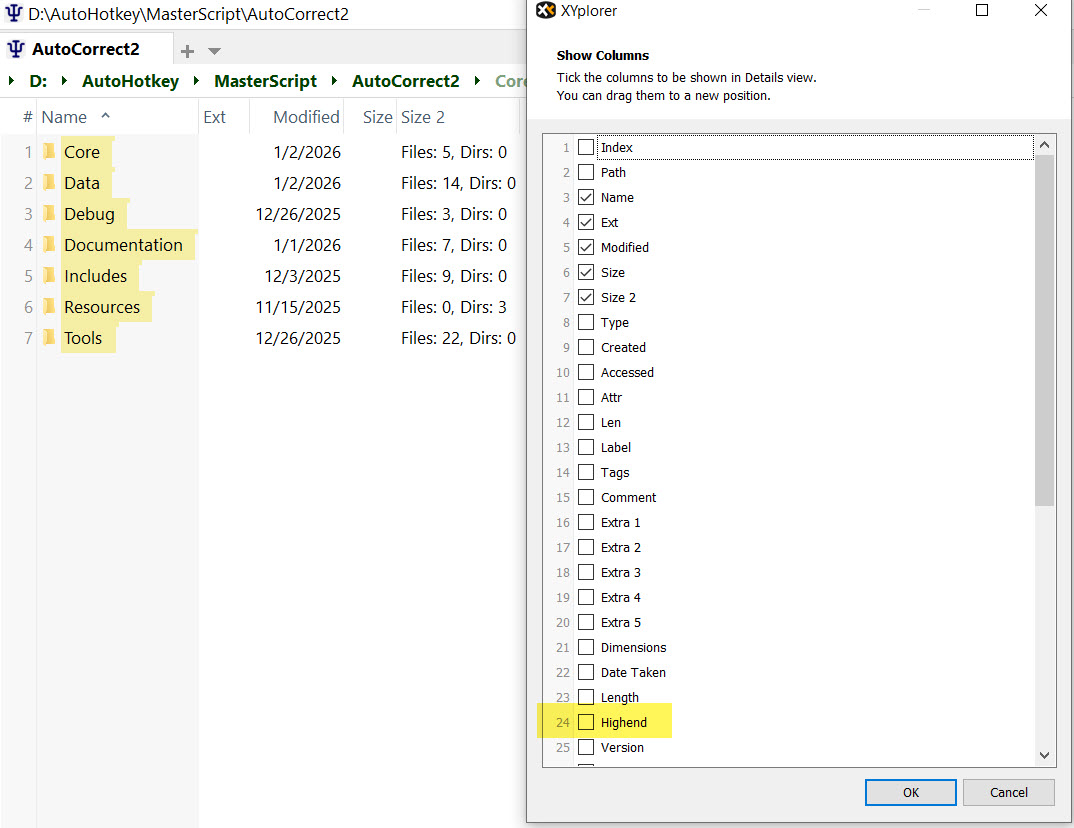
Task: Click the column list scroll down arrow
Action: (1044, 756)
